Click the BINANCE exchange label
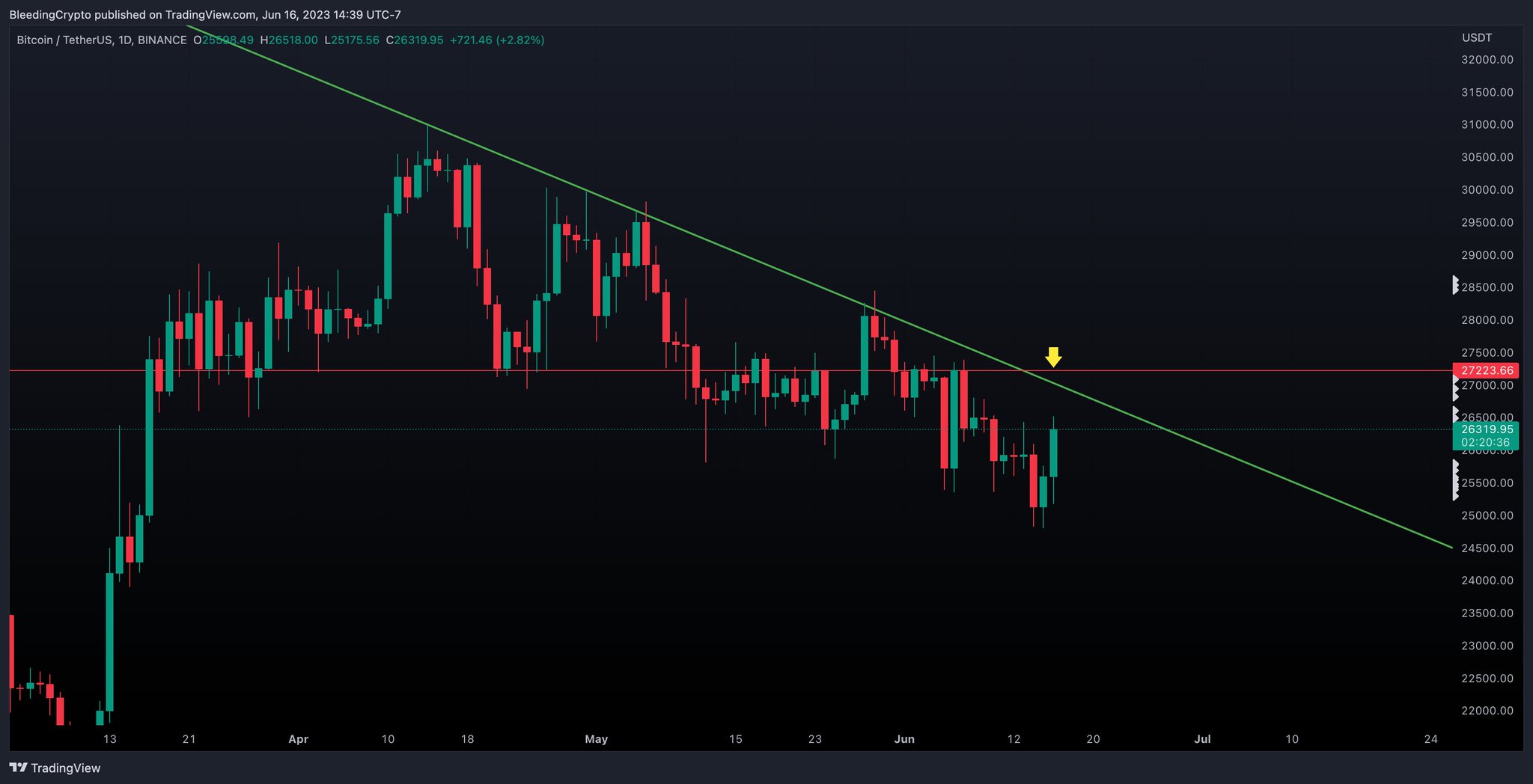This screenshot has height=784, width=1533. pos(162,40)
